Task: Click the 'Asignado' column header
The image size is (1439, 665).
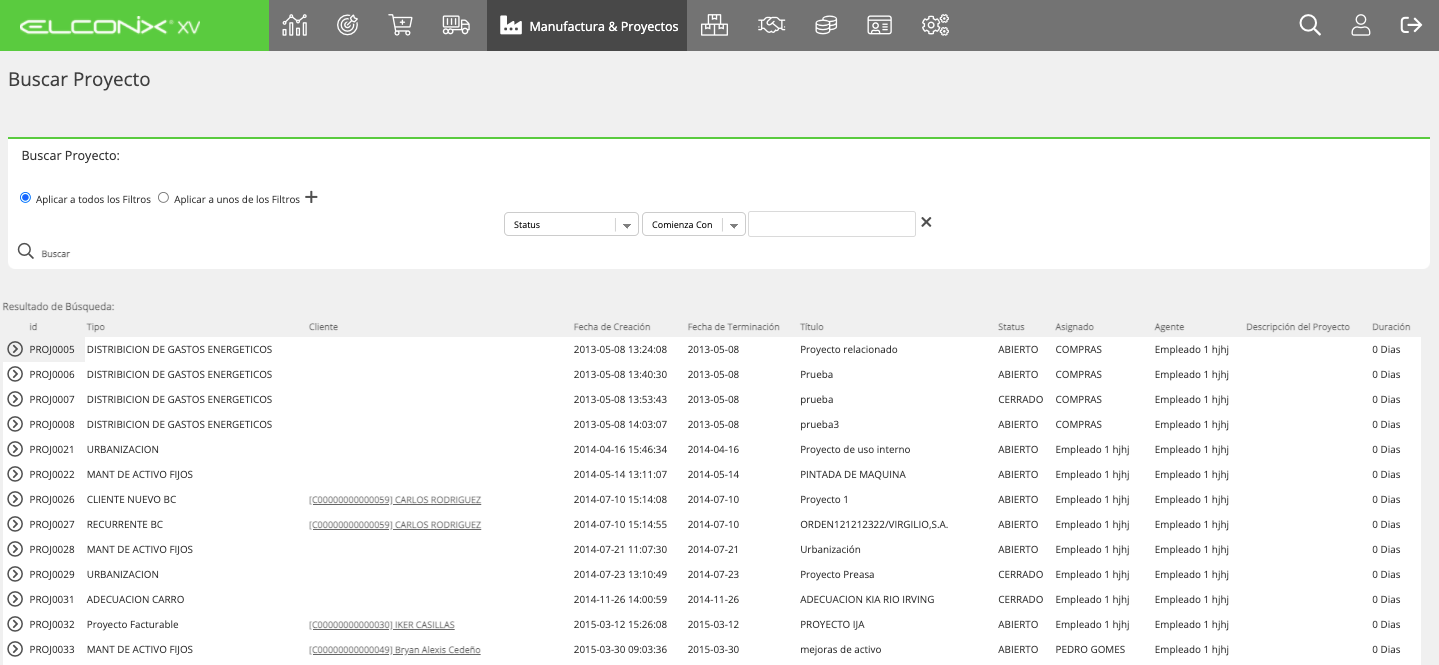Action: tap(1075, 327)
